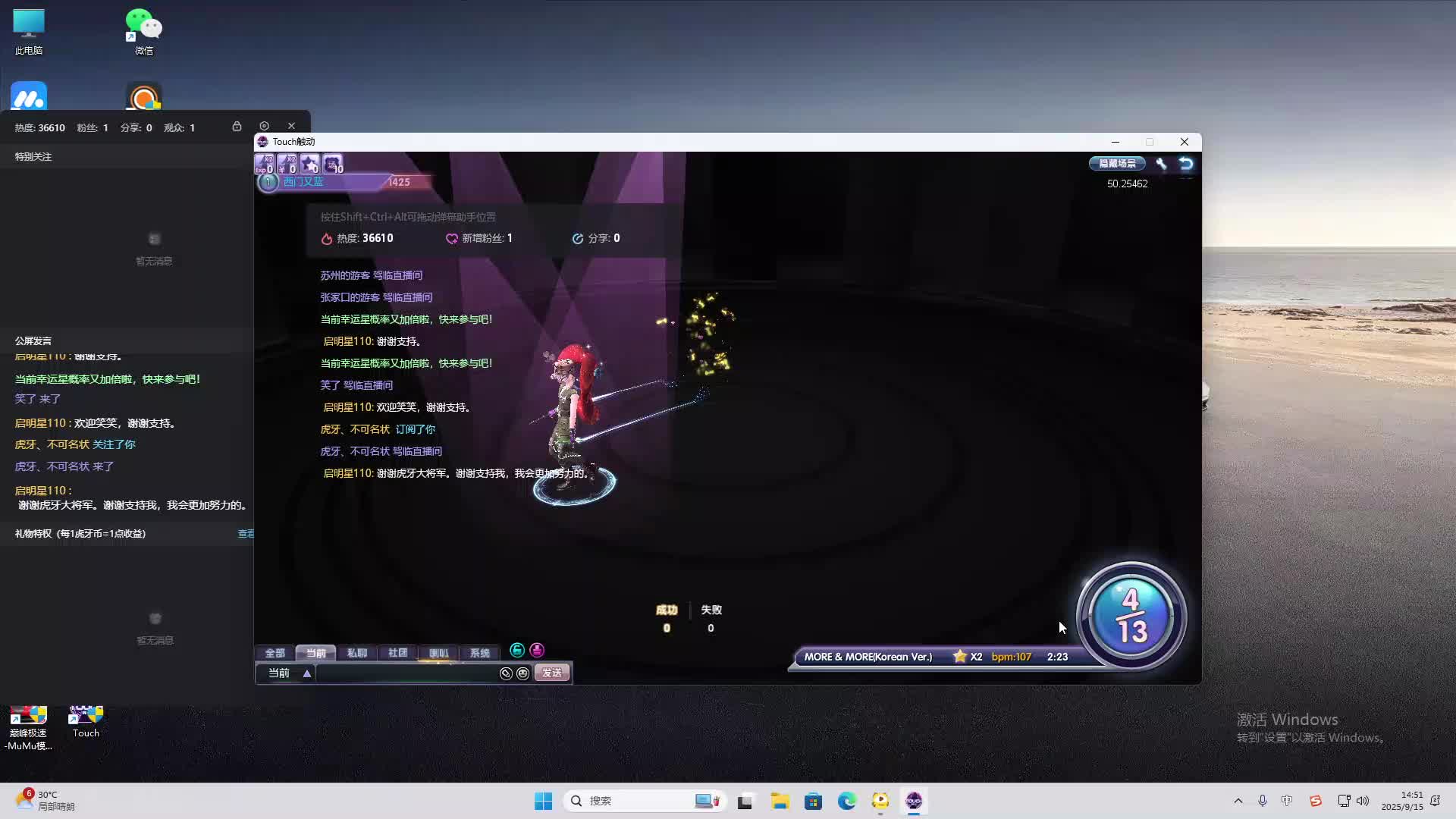
Task: Click the chat message input field
Action: [406, 673]
